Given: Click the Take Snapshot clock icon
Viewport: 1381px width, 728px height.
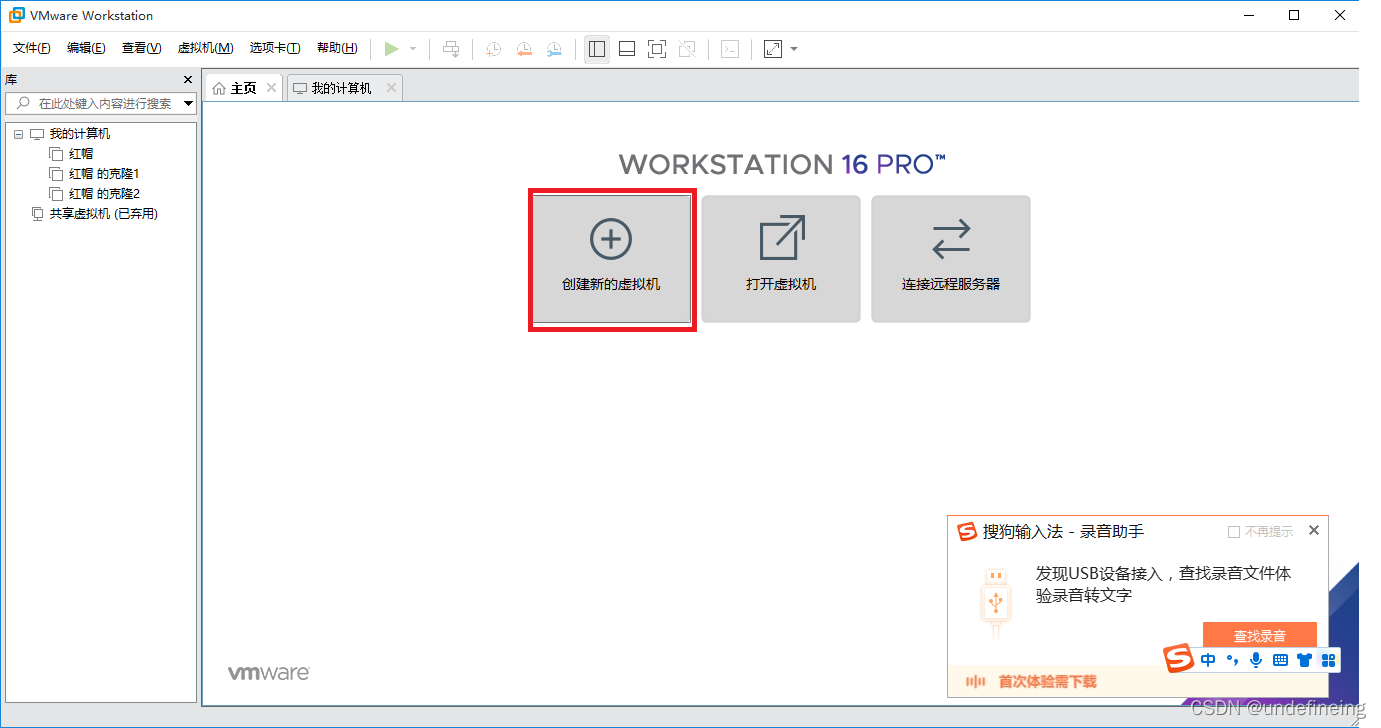Looking at the screenshot, I should (493, 49).
